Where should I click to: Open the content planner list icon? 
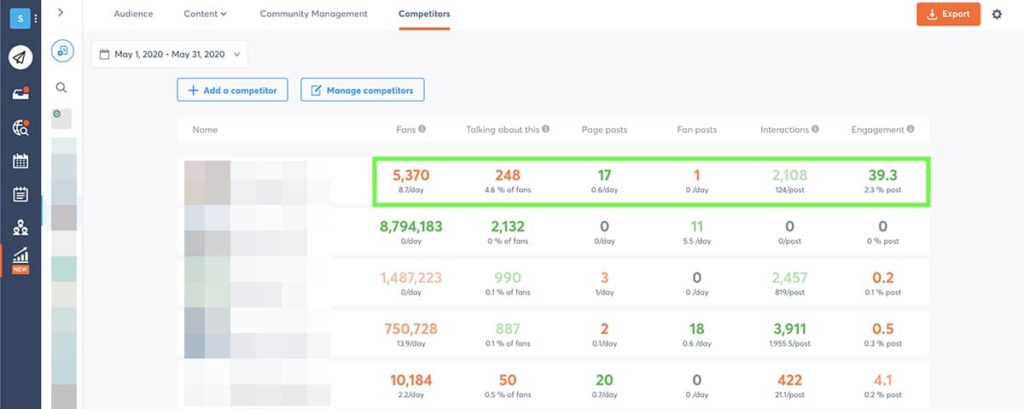(20, 194)
